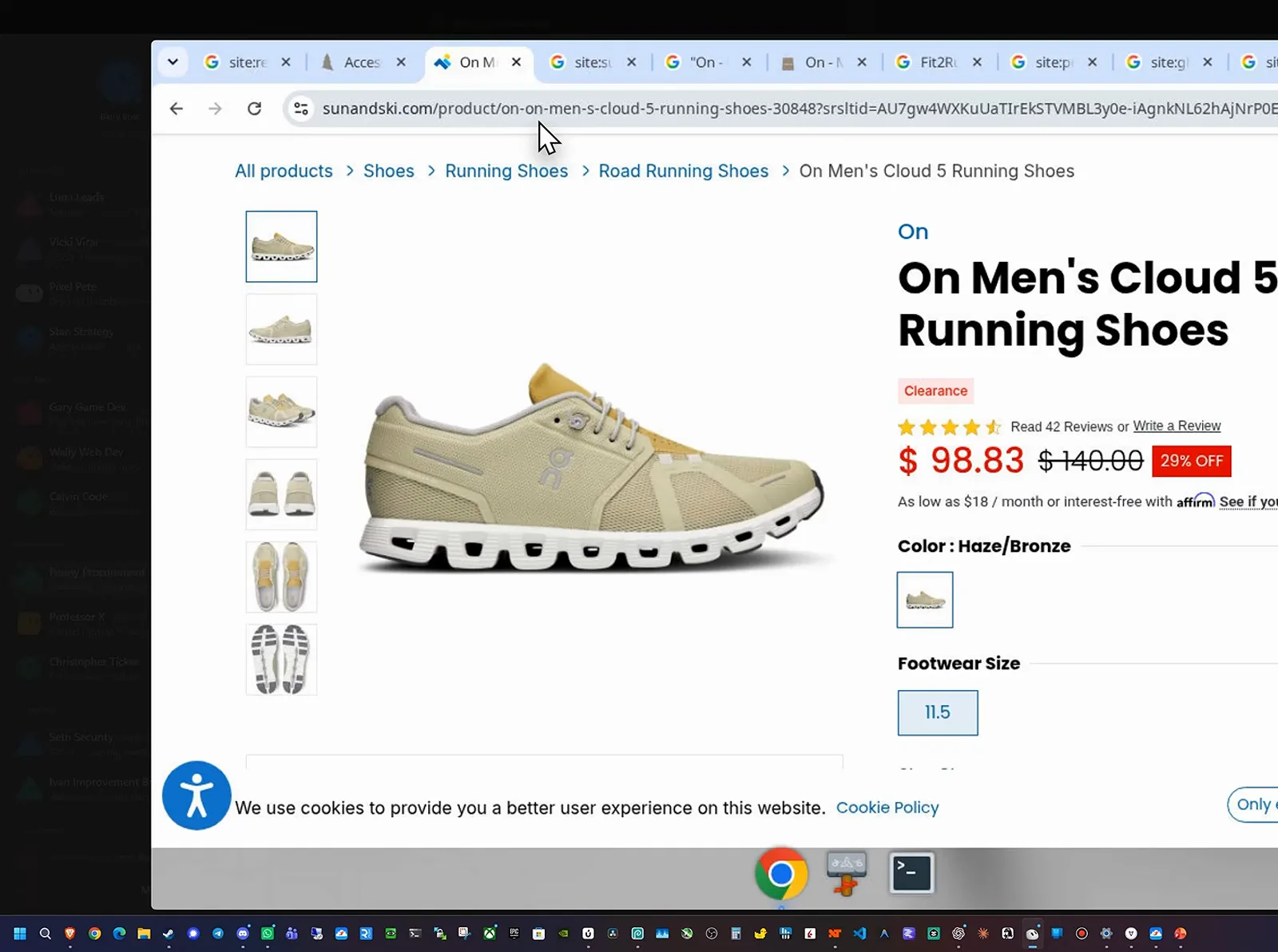Expand the tab search dropdown arrow

(173, 61)
